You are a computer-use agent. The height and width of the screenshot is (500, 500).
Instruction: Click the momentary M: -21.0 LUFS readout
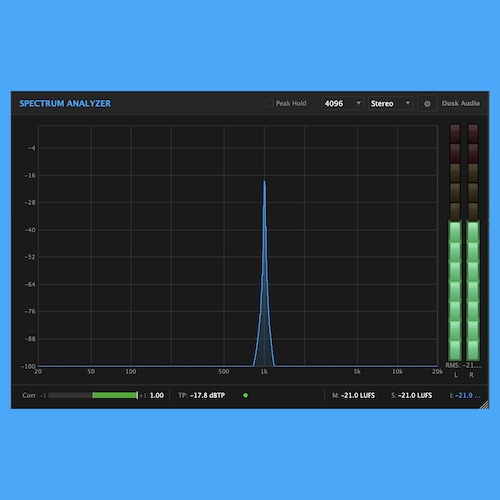(353, 395)
